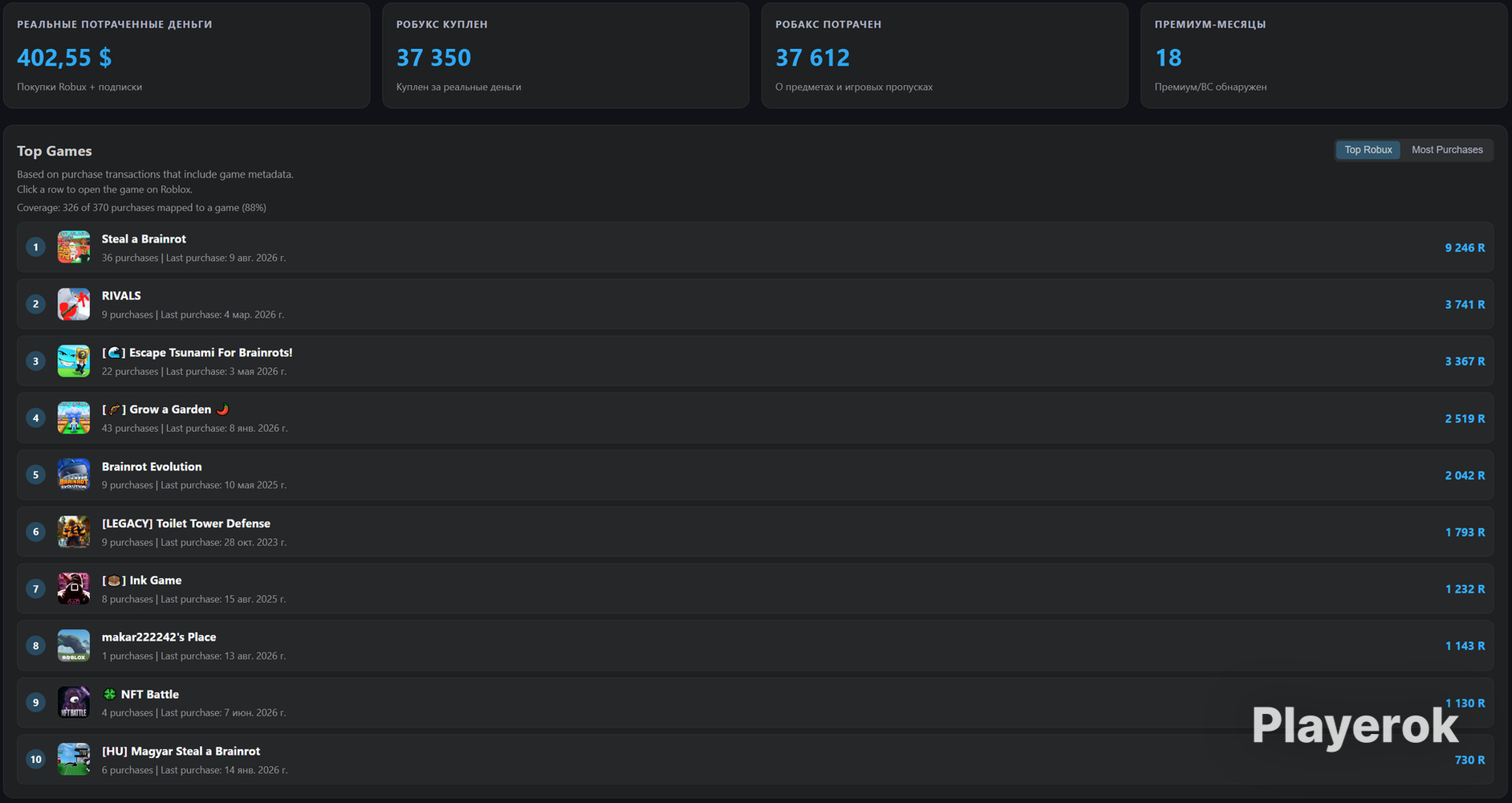Click '6 purchases' detail under Magyar Steal a Brainrot
The width and height of the screenshot is (1512, 803).
pyautogui.click(x=128, y=770)
